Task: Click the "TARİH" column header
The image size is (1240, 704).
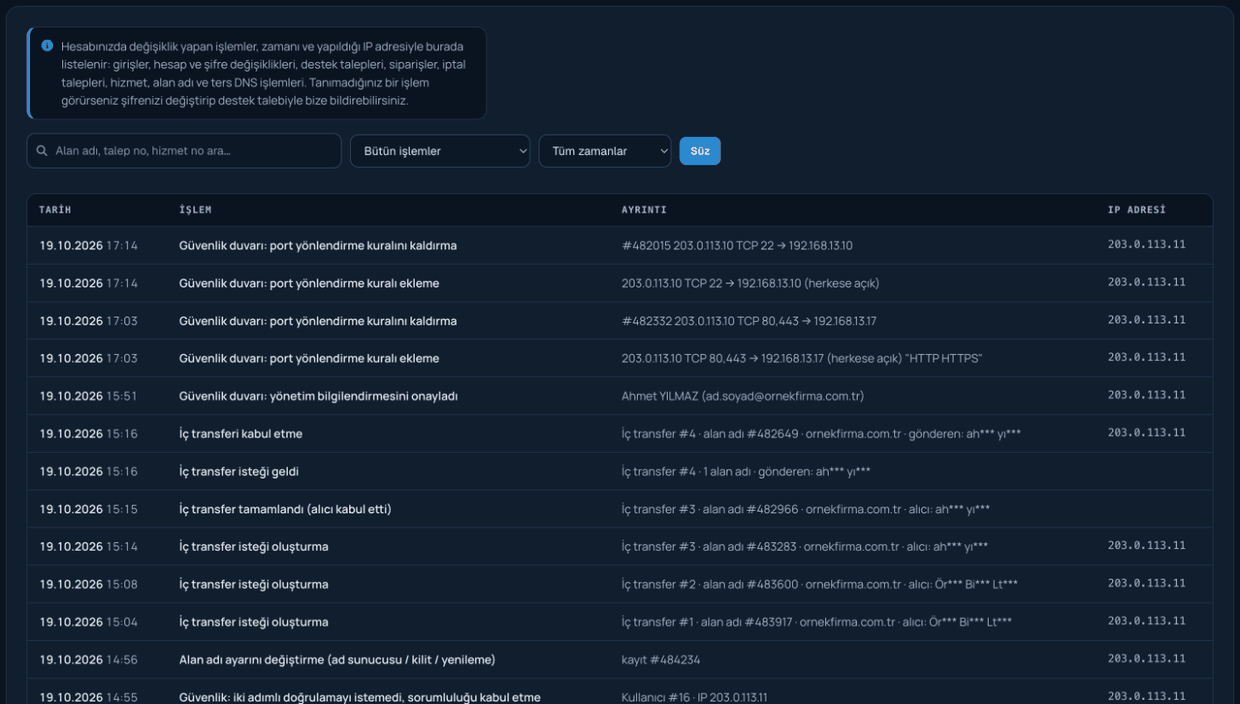Action: pyautogui.click(x=55, y=210)
